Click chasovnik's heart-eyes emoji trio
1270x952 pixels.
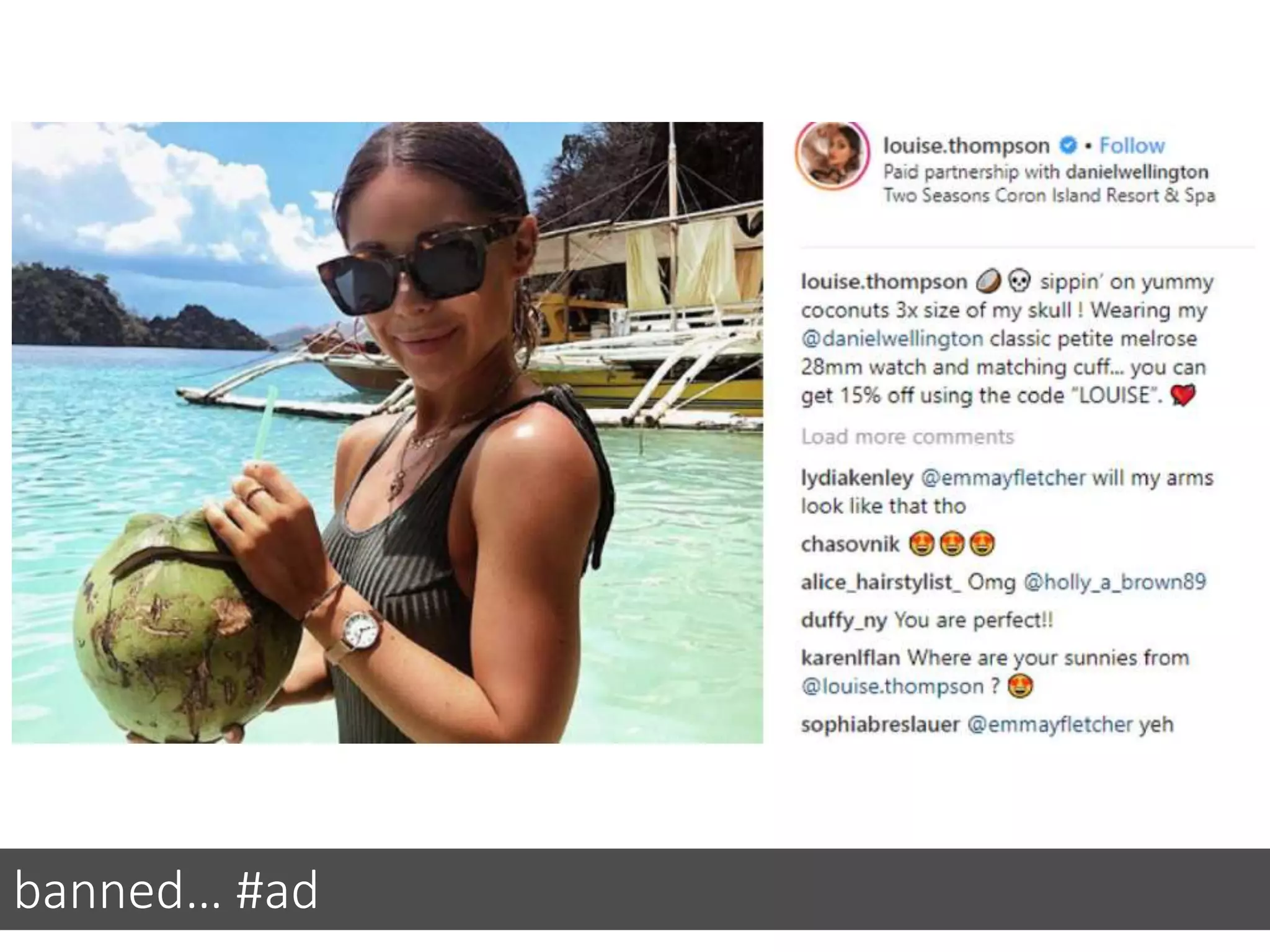pyautogui.click(x=952, y=544)
